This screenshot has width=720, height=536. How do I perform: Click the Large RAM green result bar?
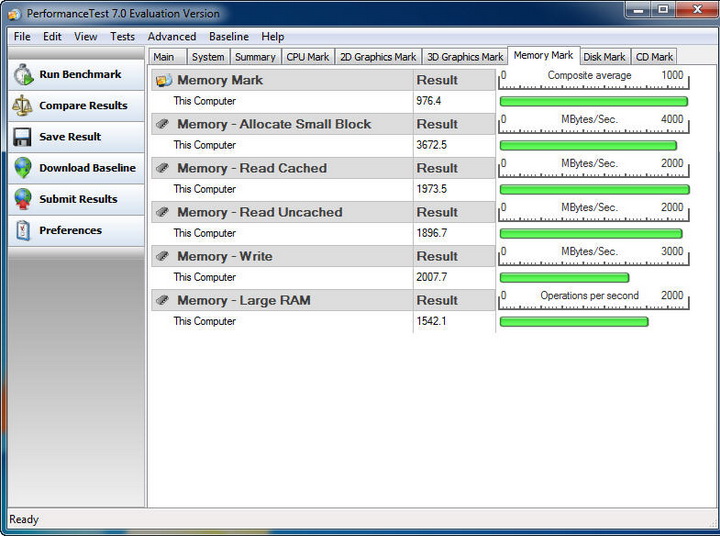tap(574, 322)
